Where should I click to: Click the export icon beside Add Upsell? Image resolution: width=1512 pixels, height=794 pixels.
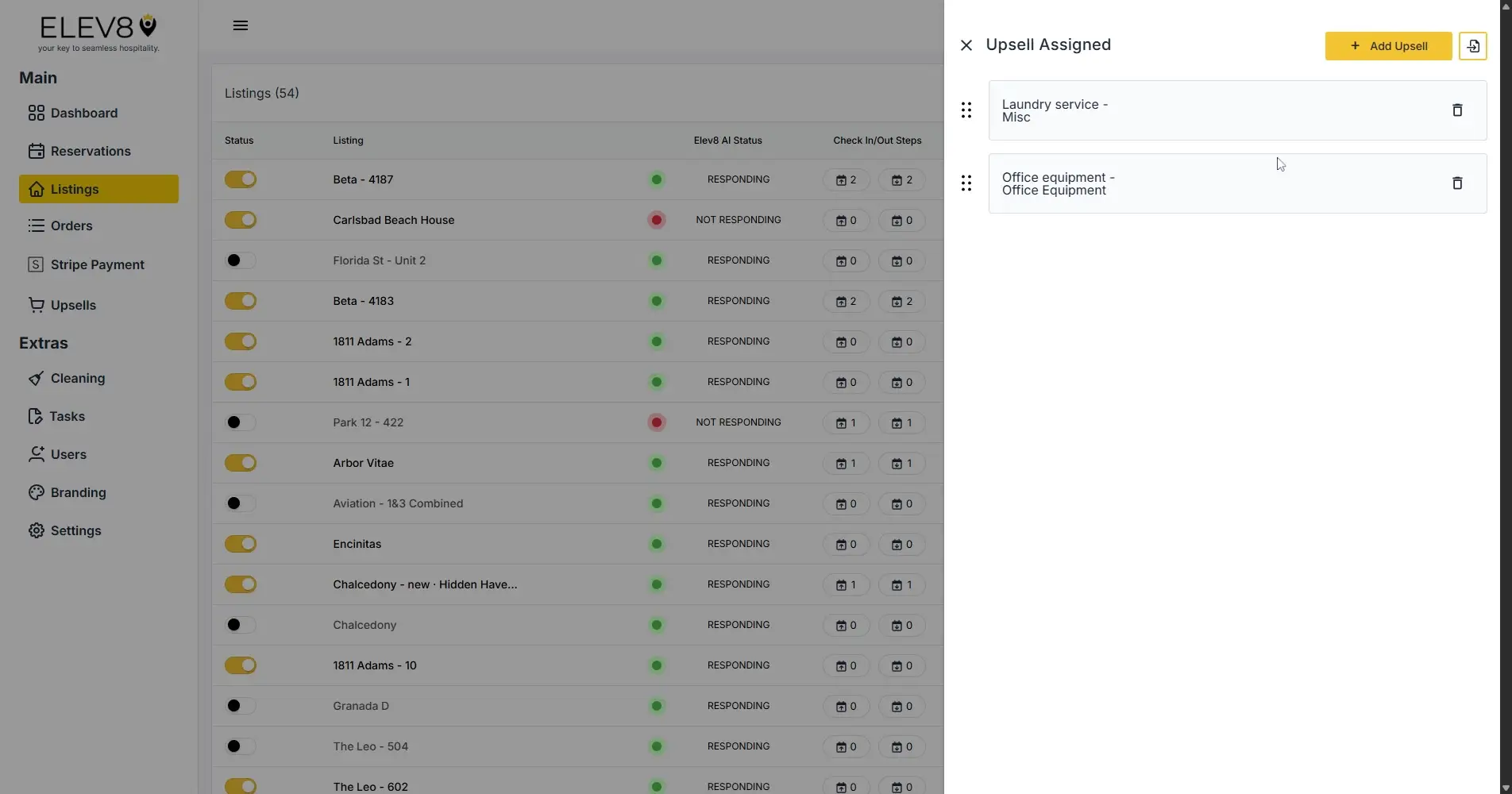click(x=1472, y=45)
